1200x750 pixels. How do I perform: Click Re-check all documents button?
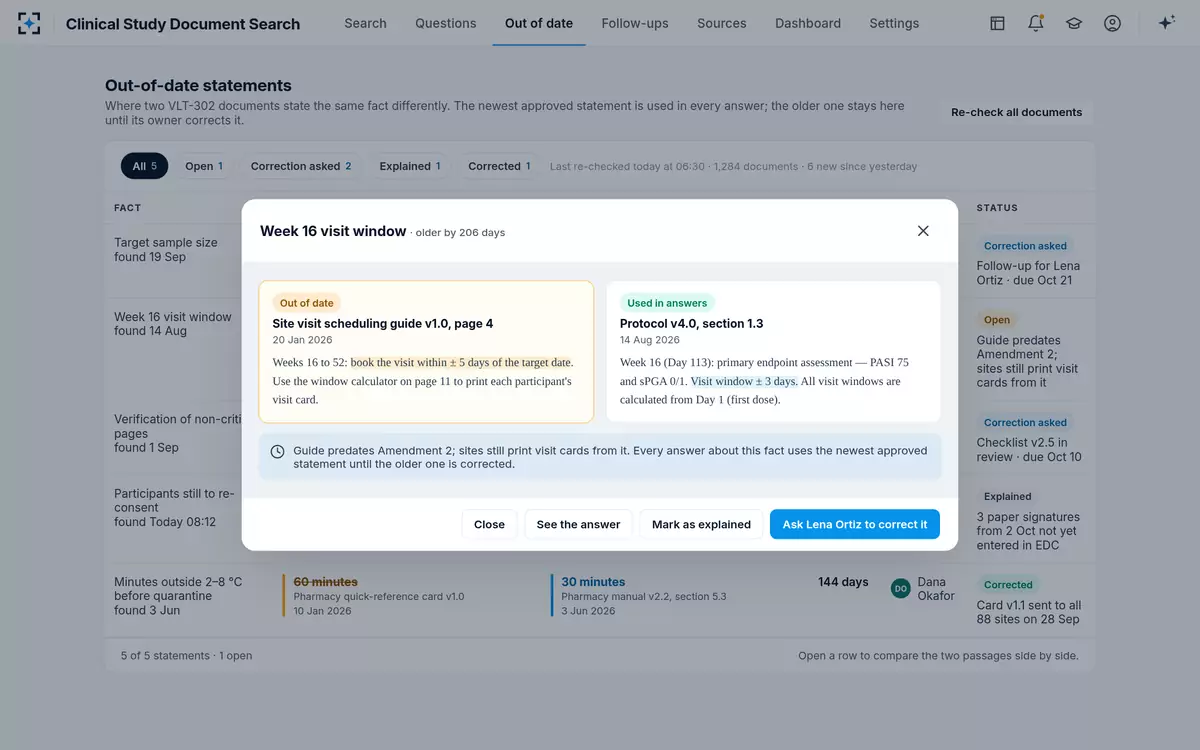click(x=1016, y=112)
